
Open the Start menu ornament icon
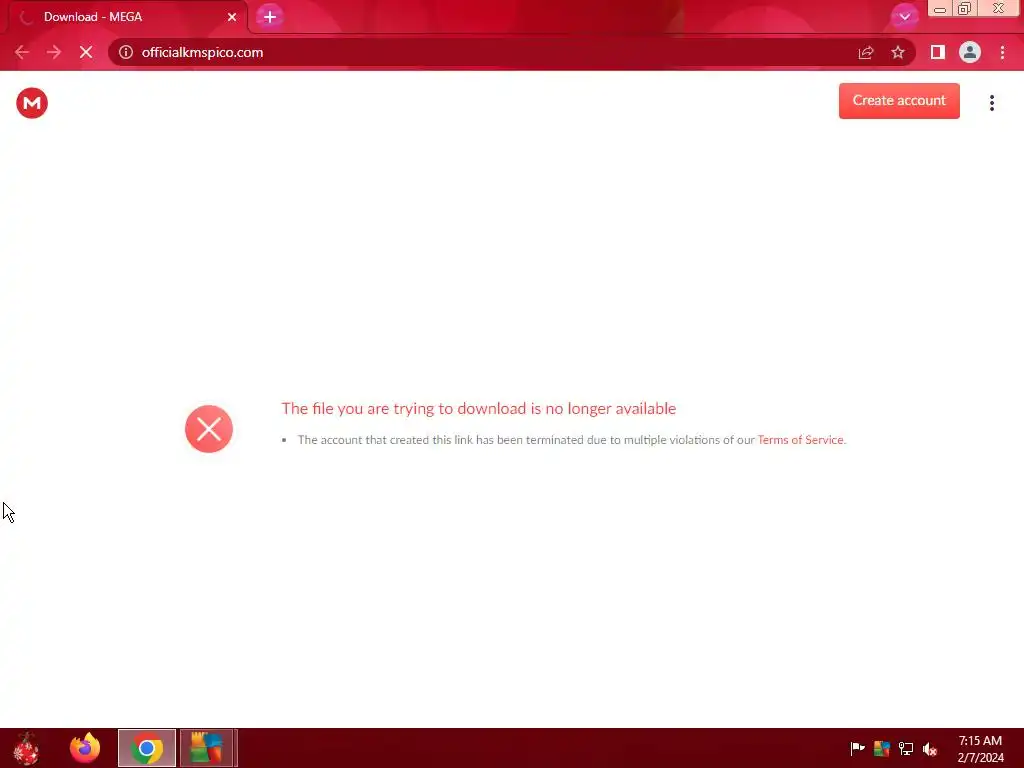click(26, 748)
